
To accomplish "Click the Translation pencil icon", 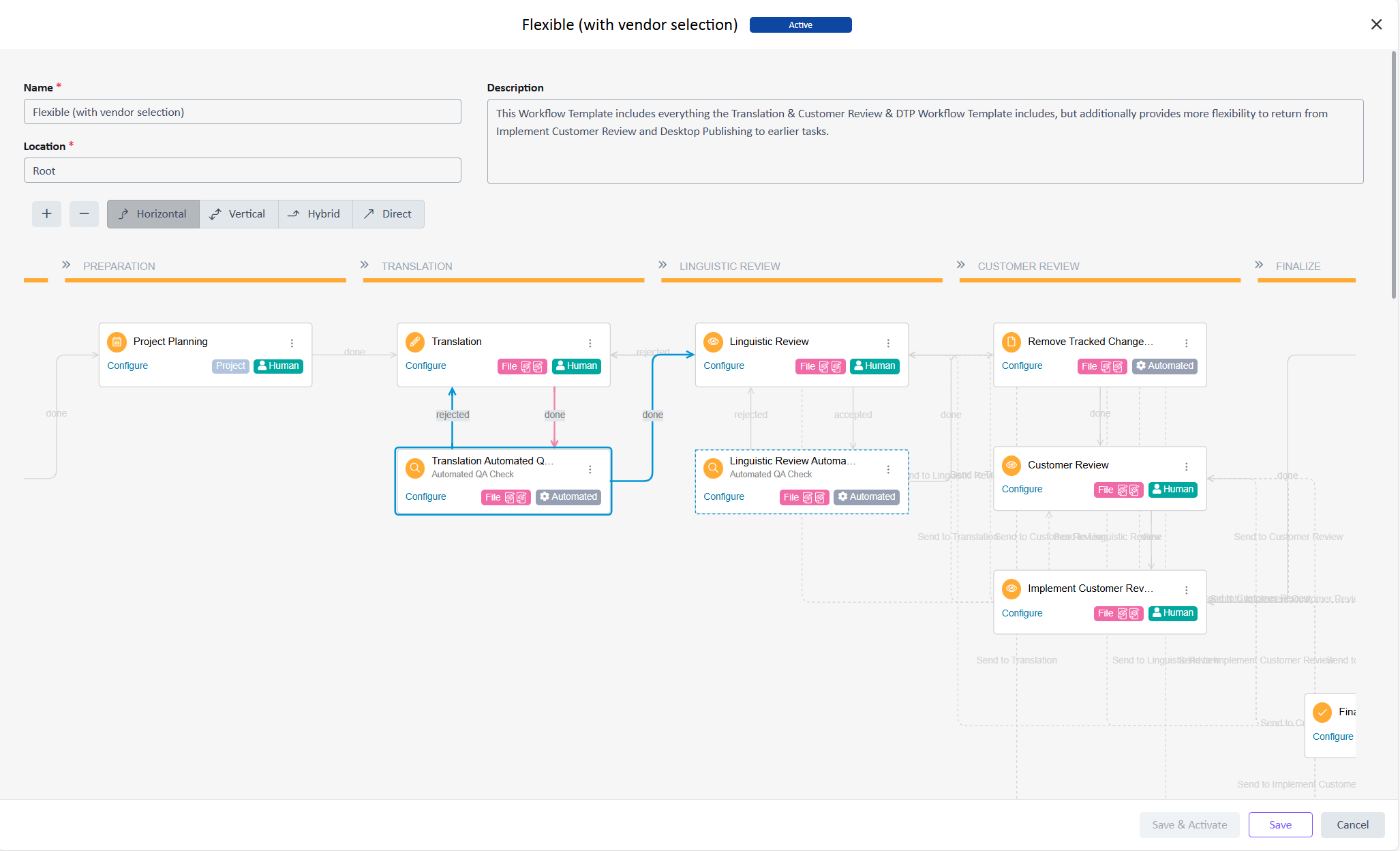I will (x=415, y=342).
